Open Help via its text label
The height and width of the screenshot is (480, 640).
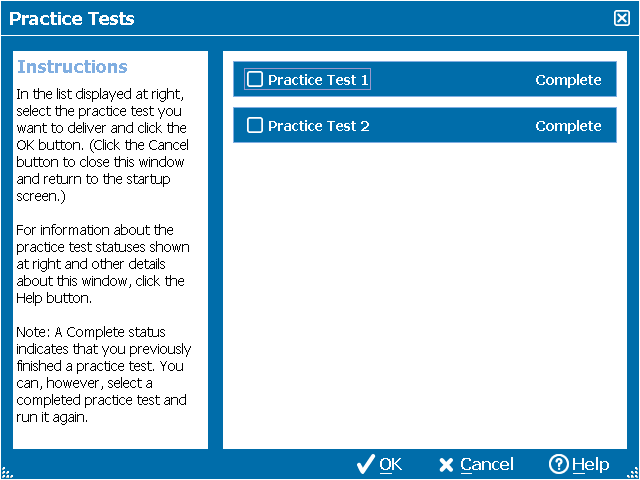tap(591, 464)
